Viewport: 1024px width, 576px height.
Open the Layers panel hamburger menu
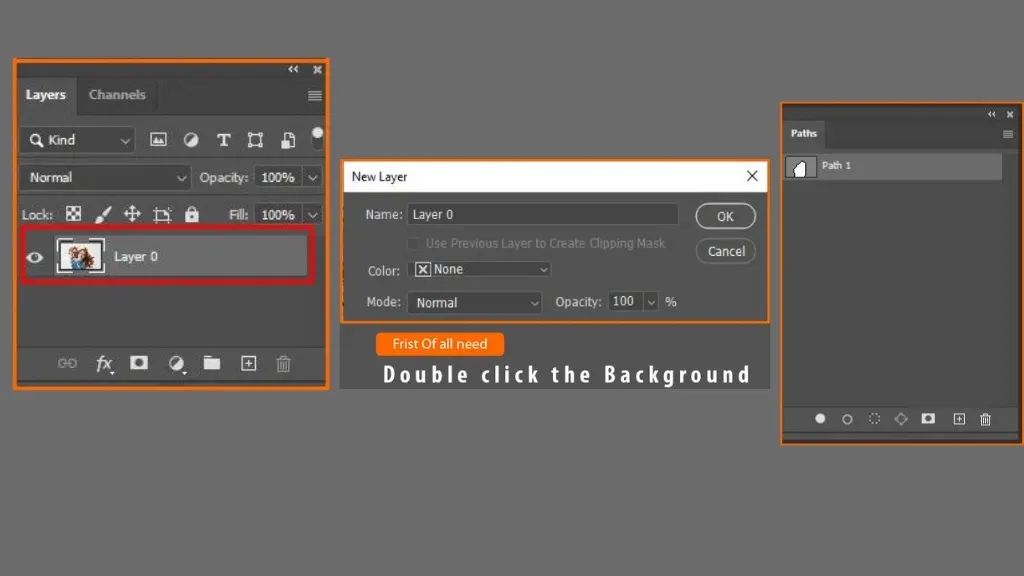(315, 96)
